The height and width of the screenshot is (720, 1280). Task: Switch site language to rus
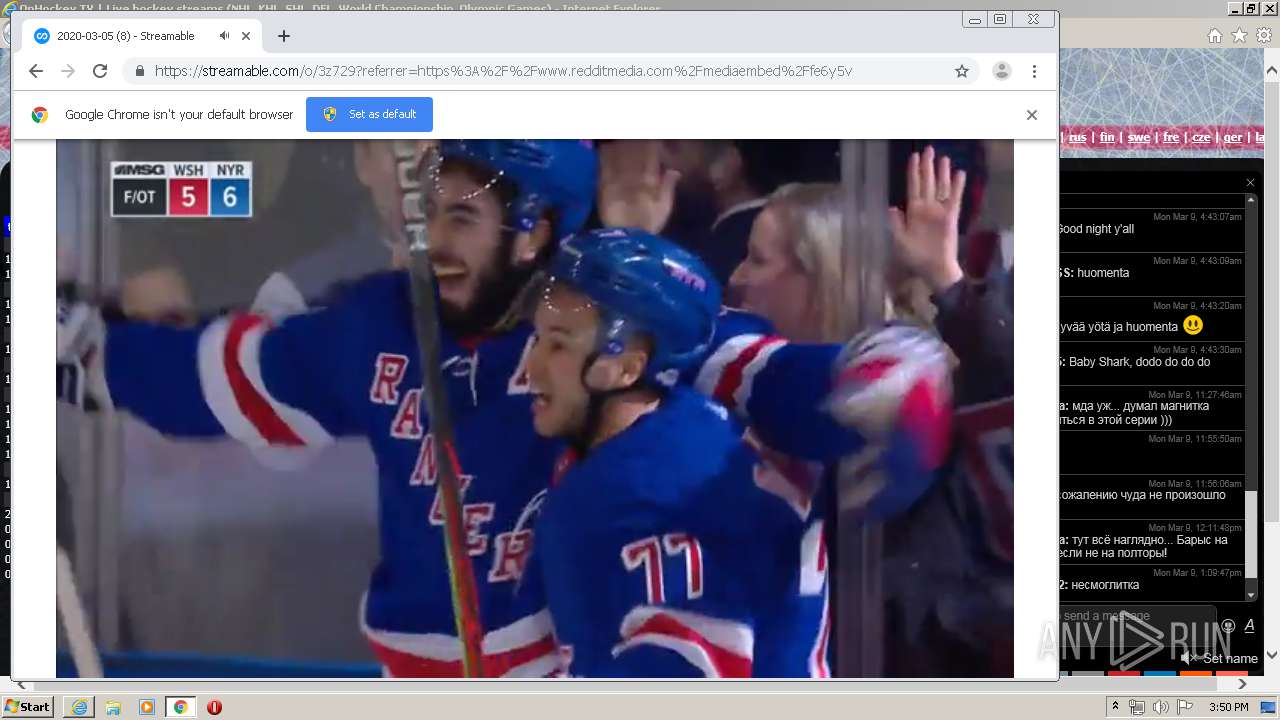(1077, 137)
